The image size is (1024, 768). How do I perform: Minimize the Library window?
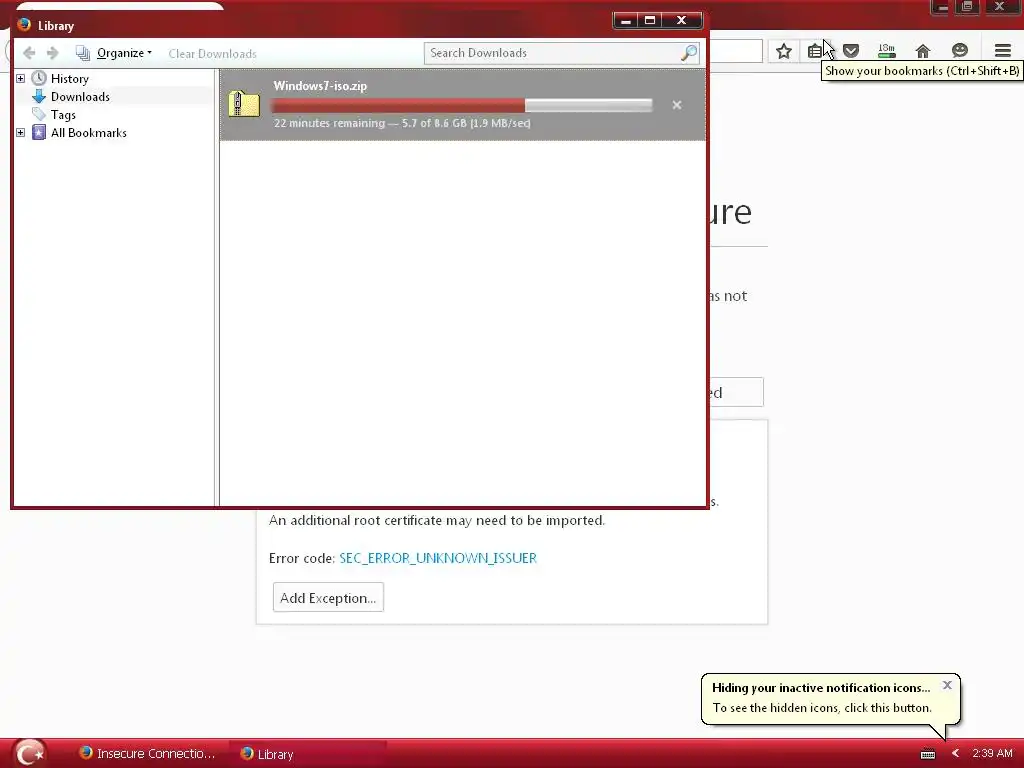pyautogui.click(x=626, y=20)
